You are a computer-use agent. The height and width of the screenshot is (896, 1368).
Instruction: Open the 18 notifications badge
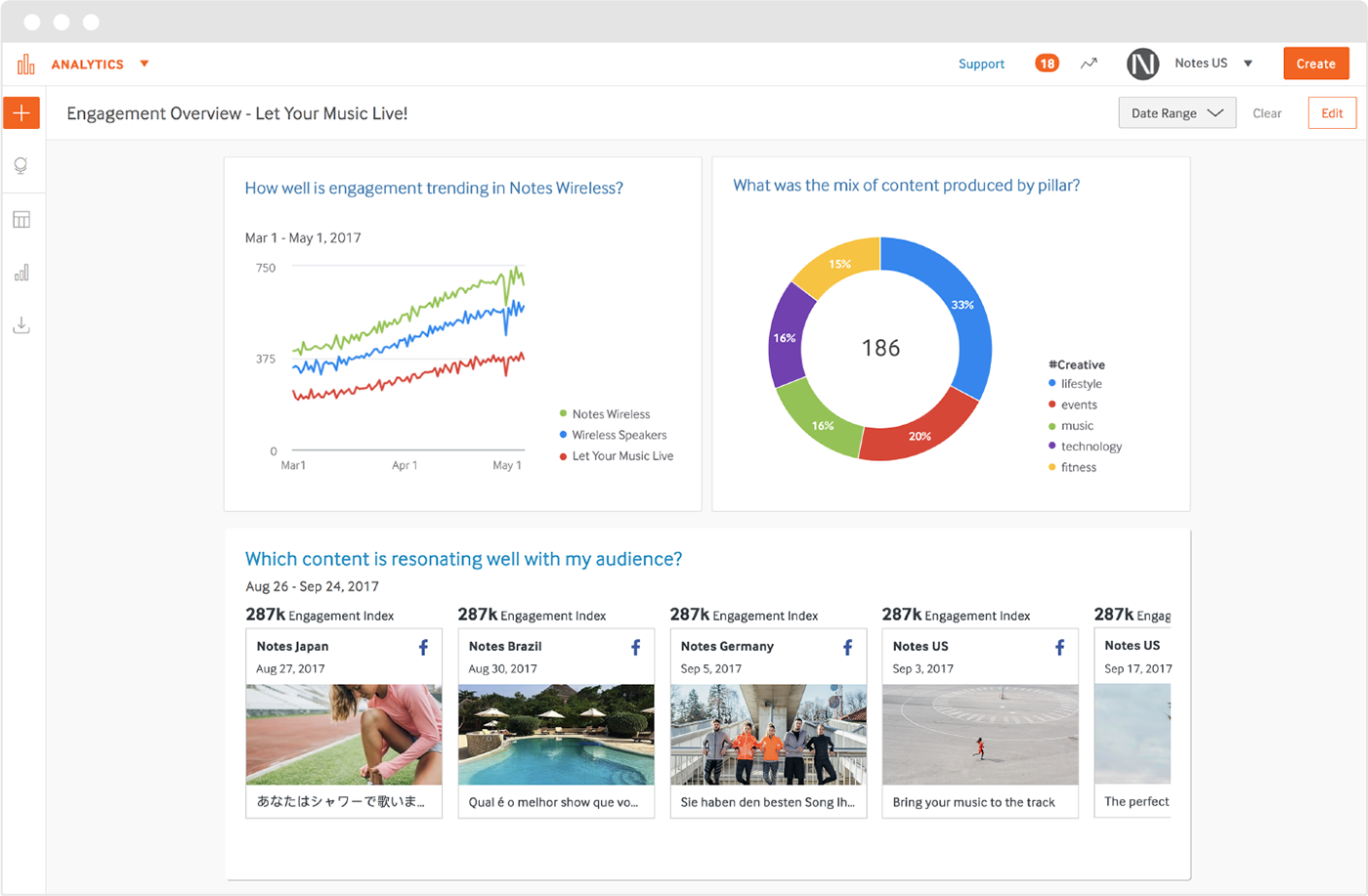(x=1047, y=64)
